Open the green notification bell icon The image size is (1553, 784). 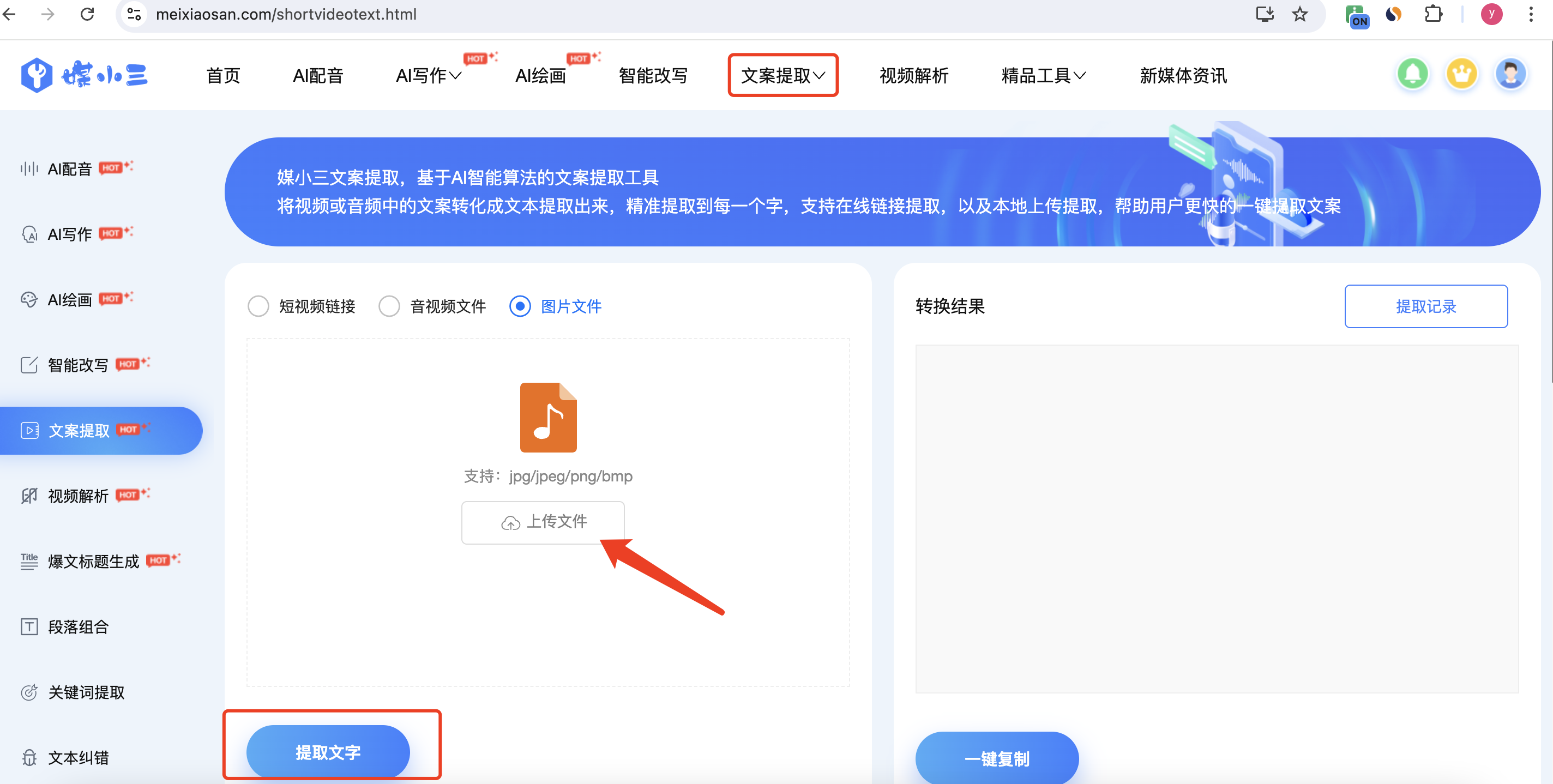coord(1412,75)
